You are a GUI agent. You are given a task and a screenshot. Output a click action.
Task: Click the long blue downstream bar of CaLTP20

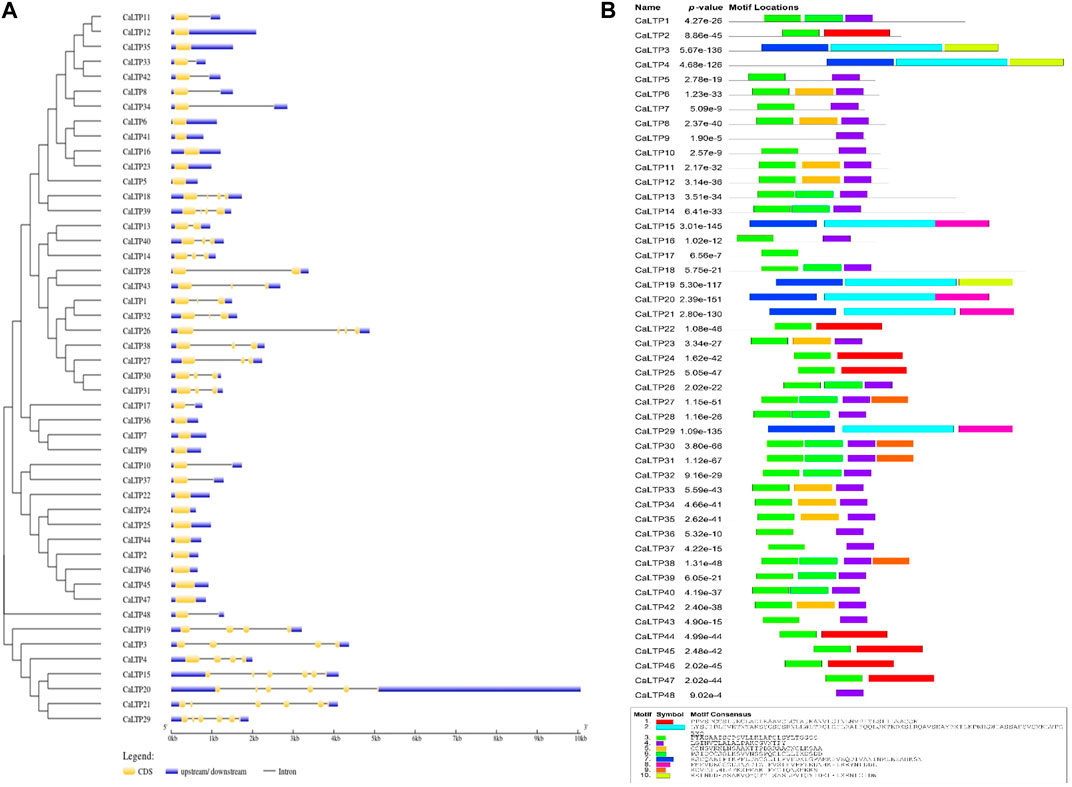point(479,689)
